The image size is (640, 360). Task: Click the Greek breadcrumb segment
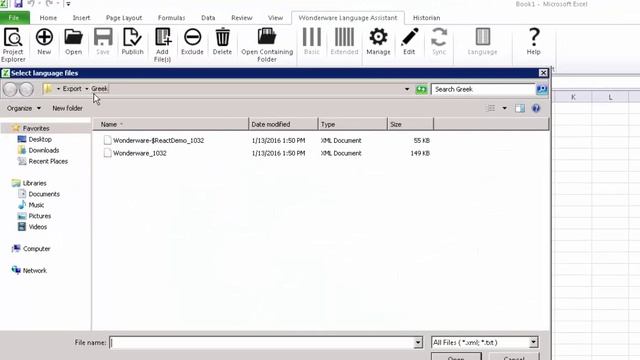[x=99, y=89]
